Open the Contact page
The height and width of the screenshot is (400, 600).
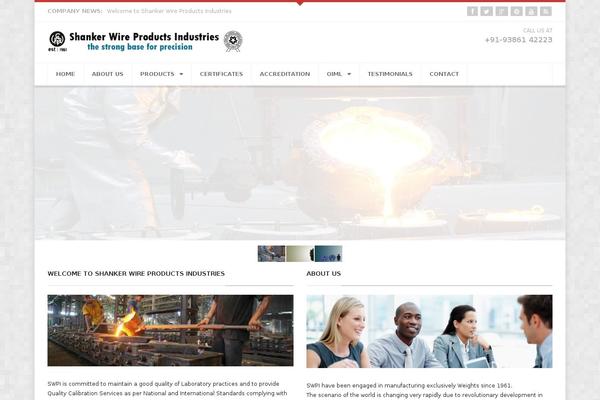pos(444,74)
